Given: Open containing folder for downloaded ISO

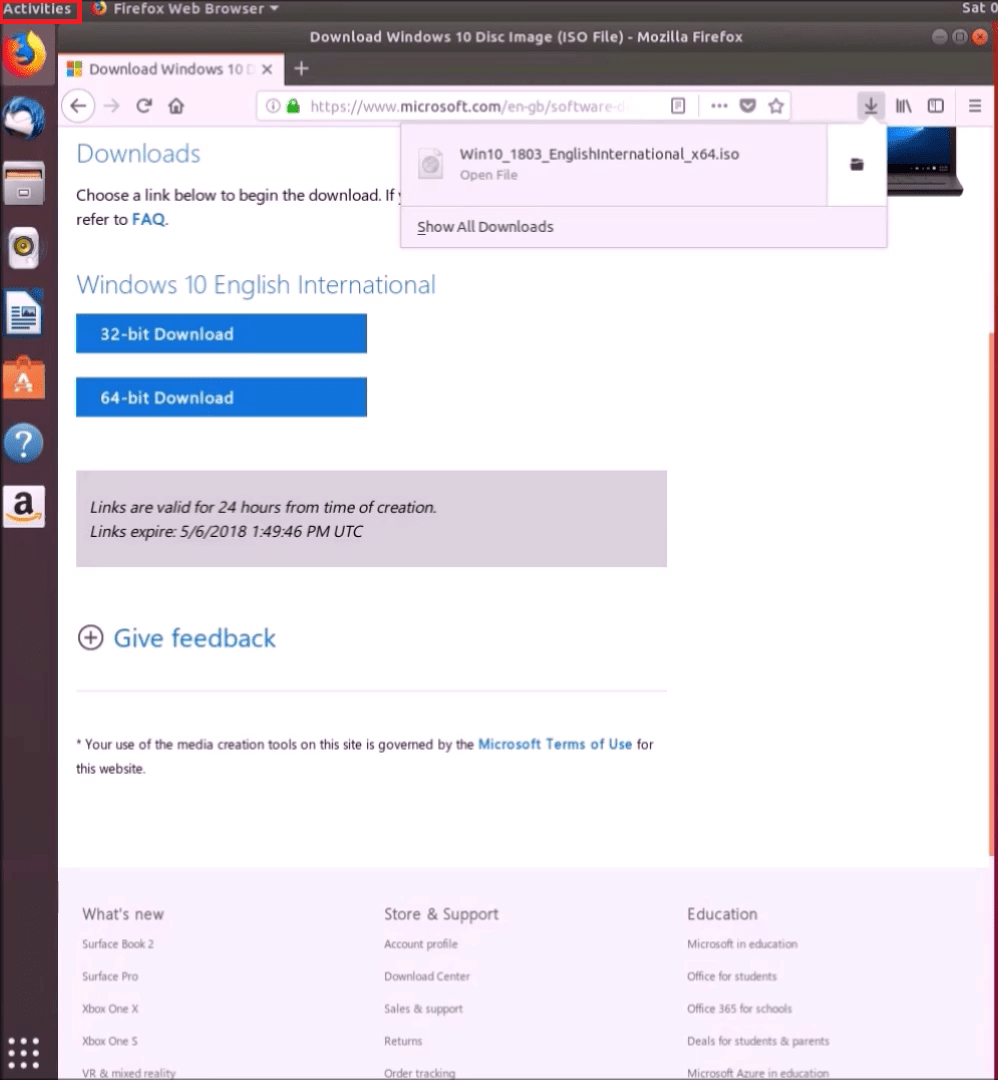Looking at the screenshot, I should pyautogui.click(x=856, y=164).
